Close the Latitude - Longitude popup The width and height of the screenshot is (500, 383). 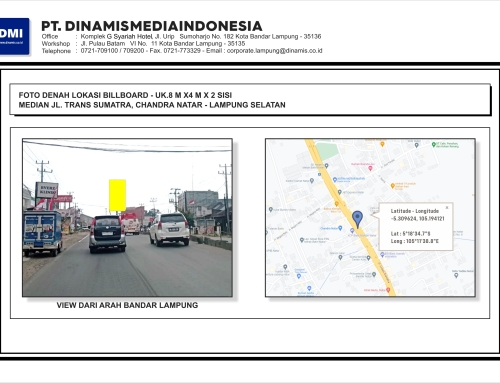coord(447,207)
